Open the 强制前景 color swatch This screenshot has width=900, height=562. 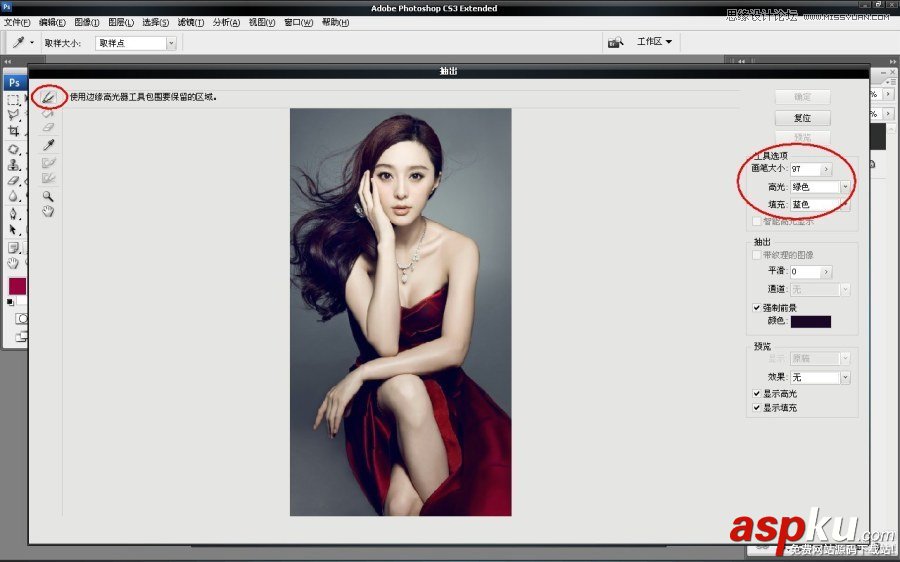810,321
